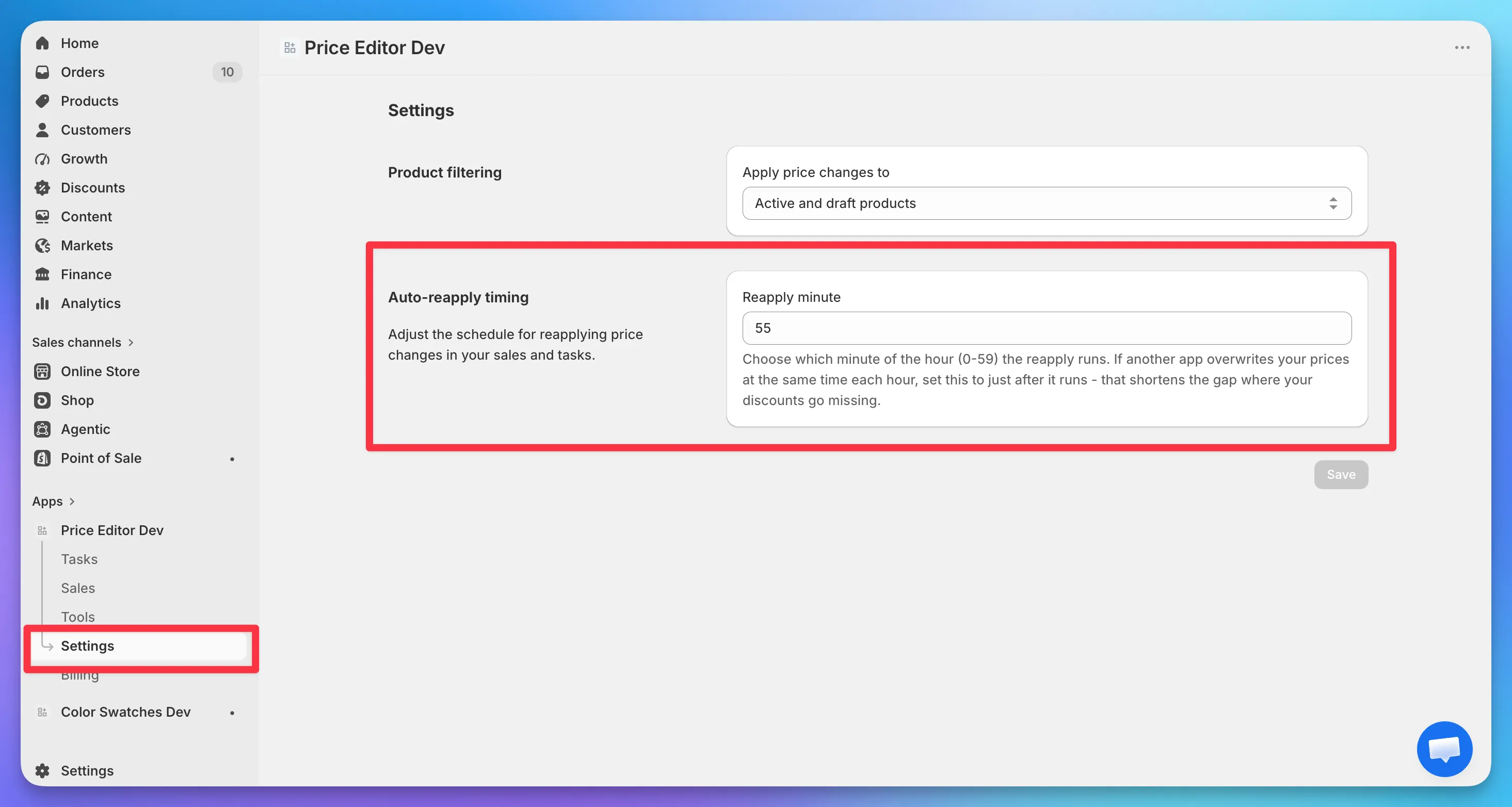Click the Reapply minute input field
The height and width of the screenshot is (807, 1512).
click(1047, 328)
